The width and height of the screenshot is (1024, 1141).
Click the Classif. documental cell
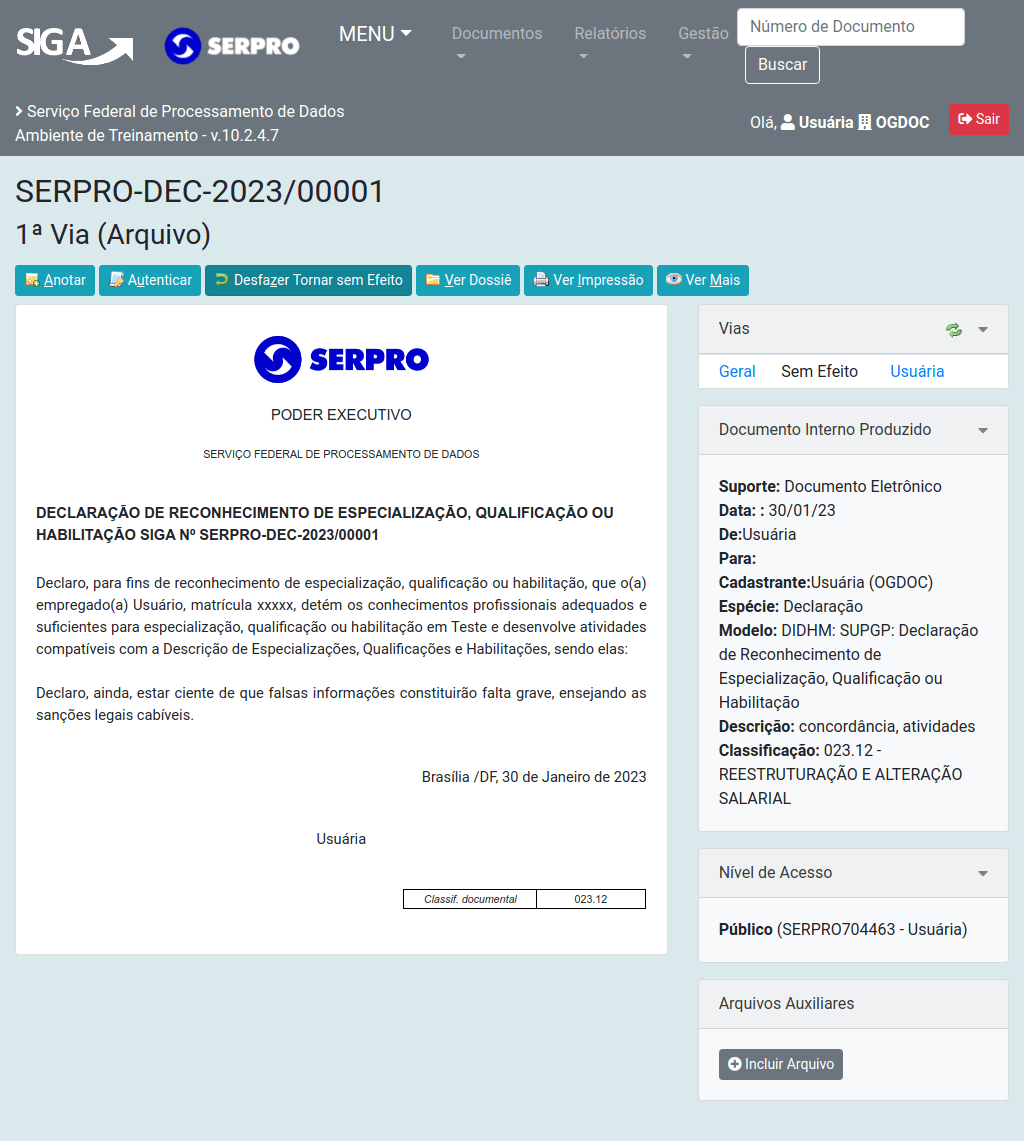pyautogui.click(x=470, y=899)
